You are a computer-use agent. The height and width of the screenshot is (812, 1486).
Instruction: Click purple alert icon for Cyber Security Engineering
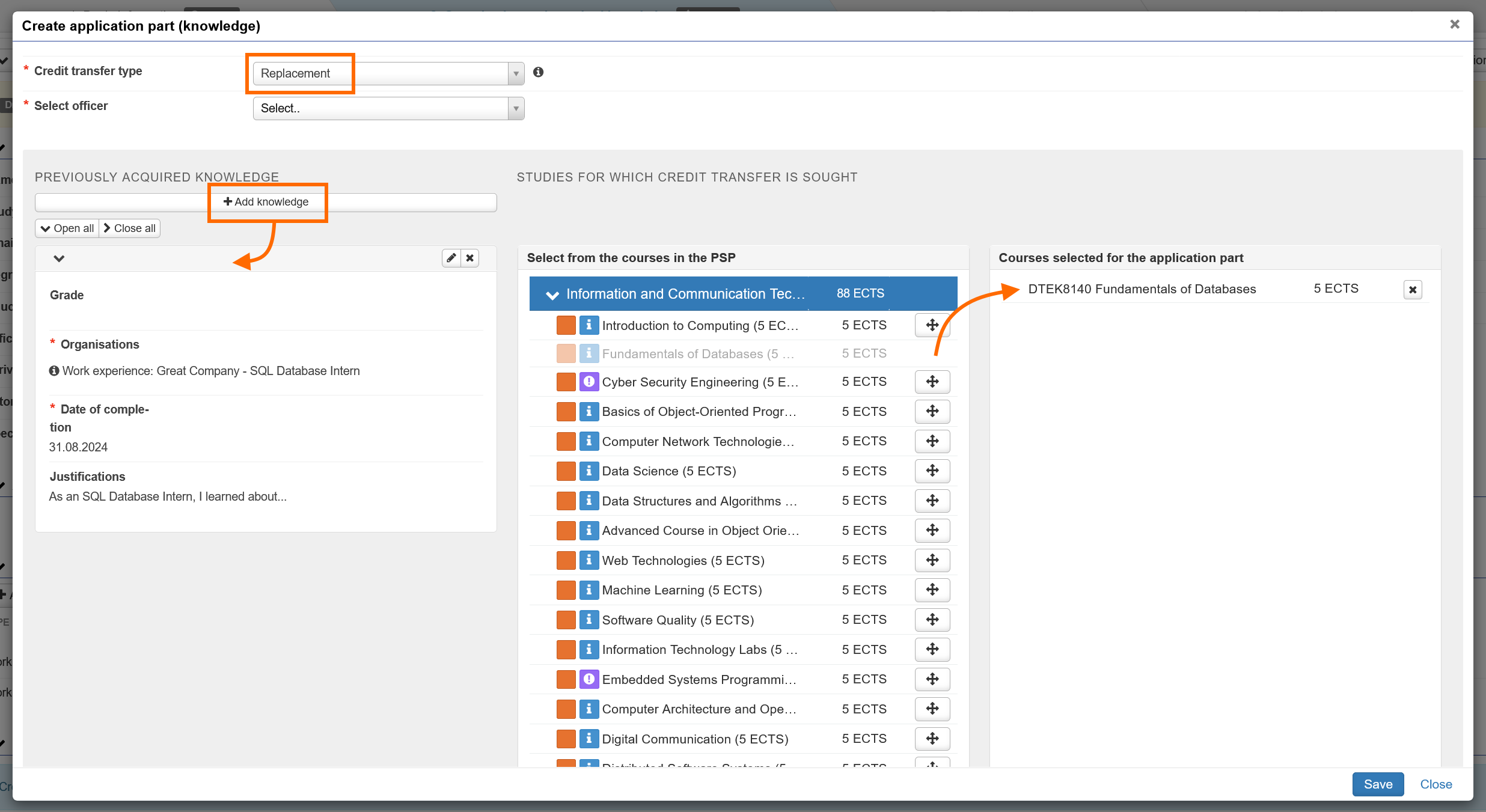(589, 382)
